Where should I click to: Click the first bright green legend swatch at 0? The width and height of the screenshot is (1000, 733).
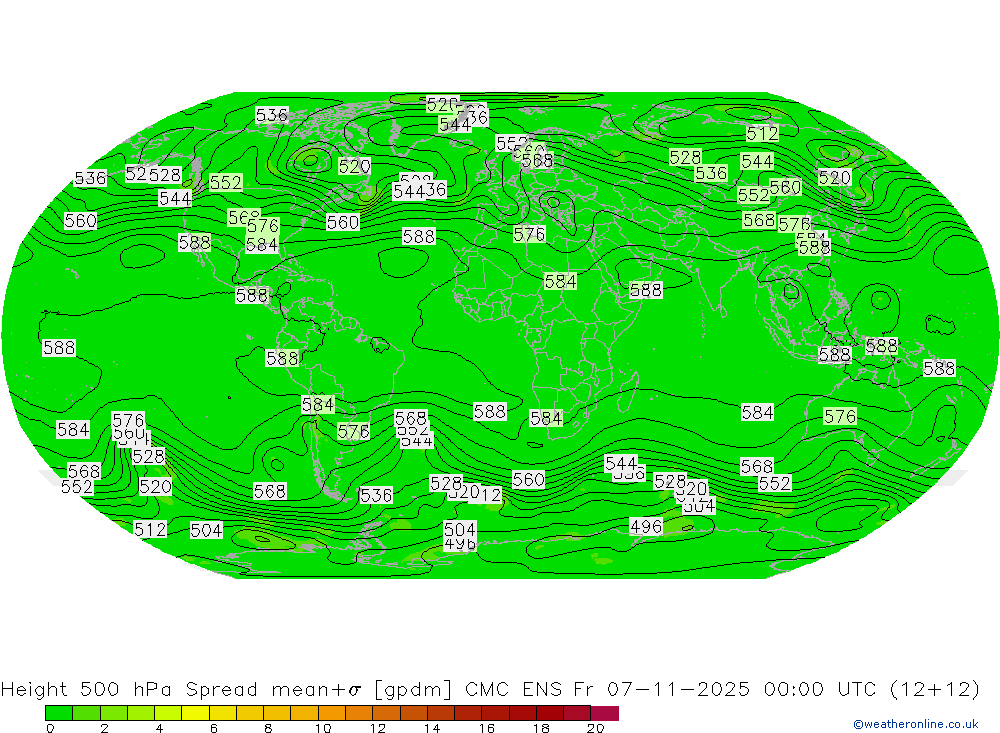click(59, 713)
